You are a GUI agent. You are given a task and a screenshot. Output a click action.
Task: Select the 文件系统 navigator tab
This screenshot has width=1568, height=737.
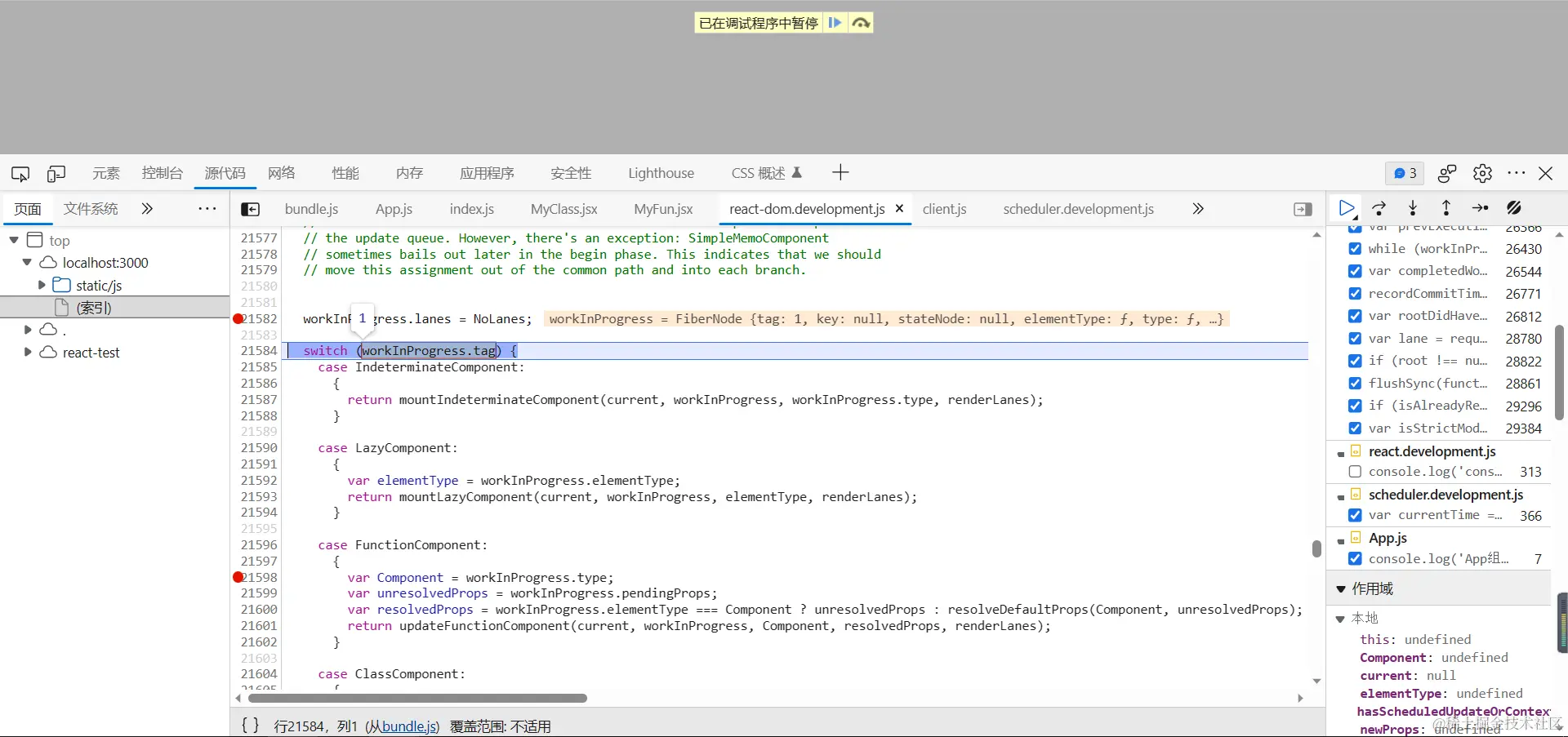point(91,209)
